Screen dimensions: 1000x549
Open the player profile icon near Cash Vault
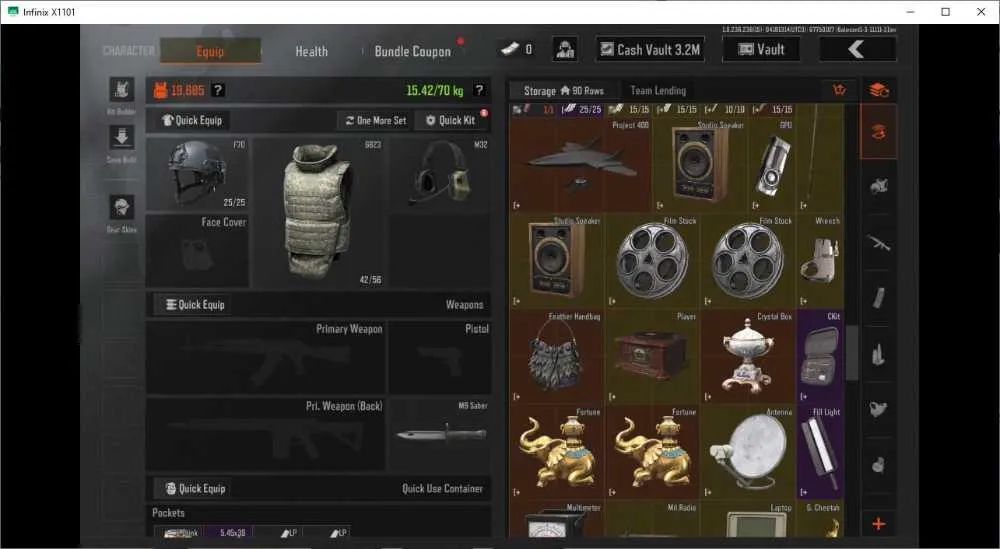coord(565,50)
